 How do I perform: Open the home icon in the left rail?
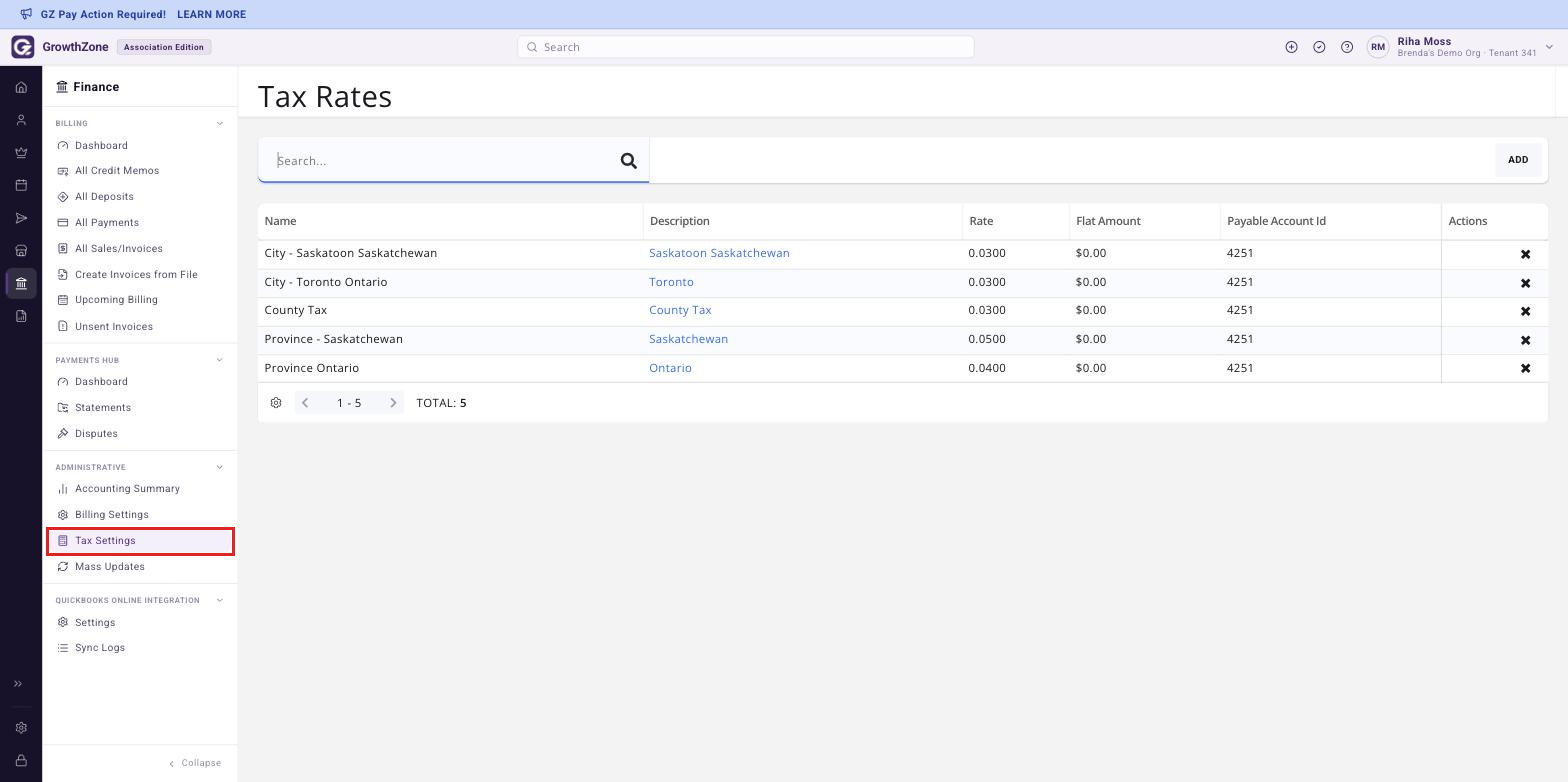coord(21,87)
